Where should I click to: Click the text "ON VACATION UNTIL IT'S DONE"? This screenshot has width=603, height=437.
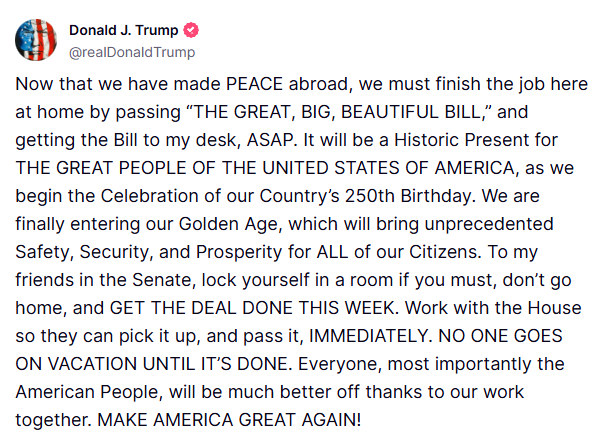coord(152,364)
